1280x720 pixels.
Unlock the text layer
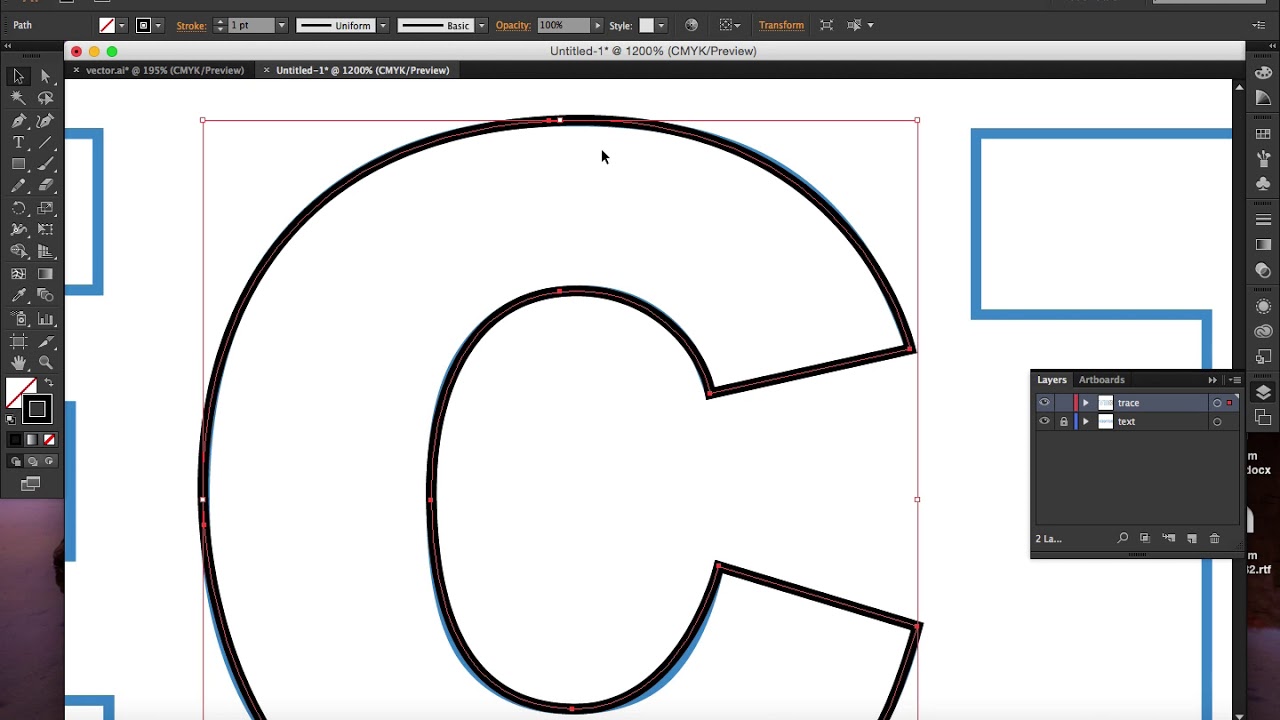tap(1063, 422)
